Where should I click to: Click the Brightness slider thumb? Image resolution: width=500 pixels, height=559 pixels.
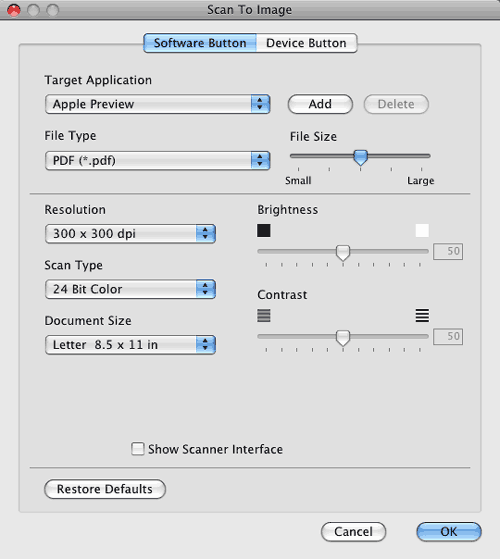343,252
